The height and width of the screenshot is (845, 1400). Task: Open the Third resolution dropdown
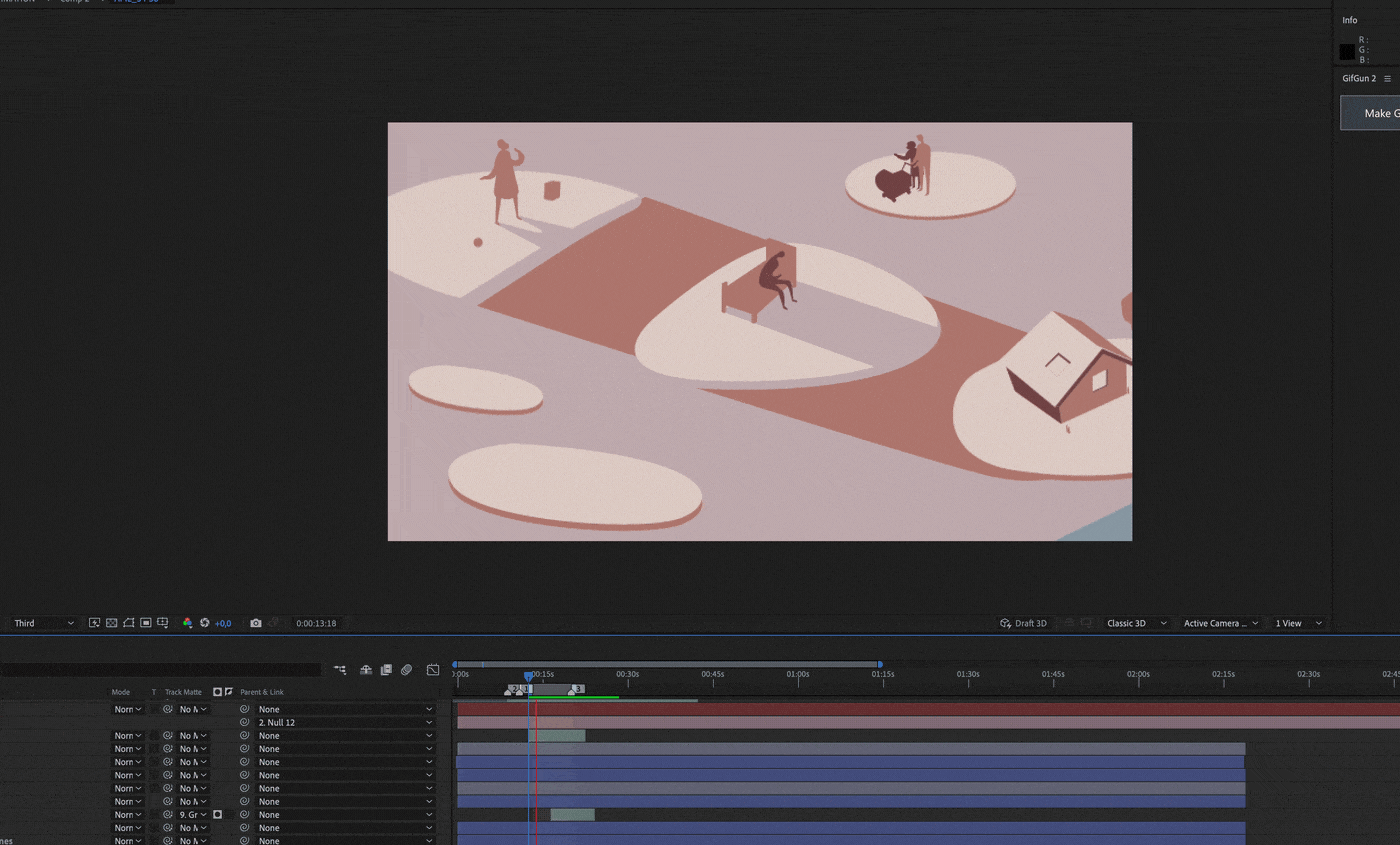(44, 623)
